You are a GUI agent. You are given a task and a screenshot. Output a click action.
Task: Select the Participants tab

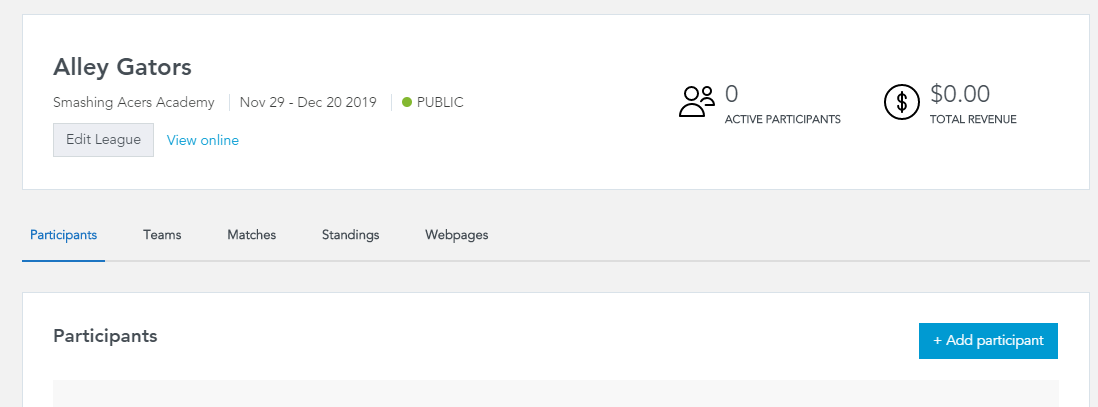coord(63,235)
